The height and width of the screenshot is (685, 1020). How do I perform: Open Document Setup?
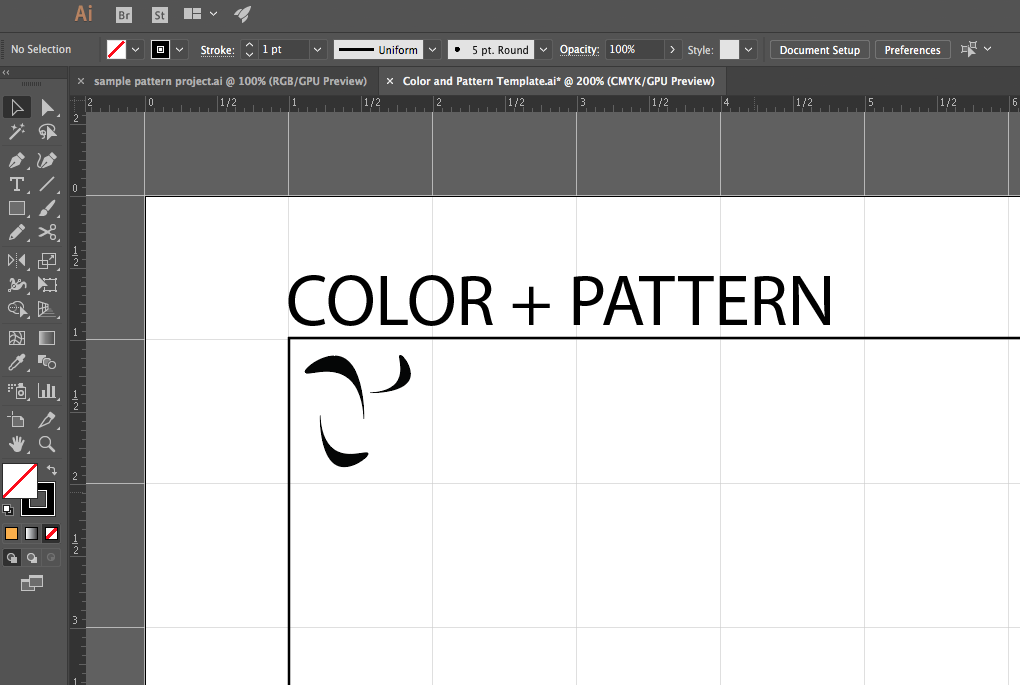819,49
